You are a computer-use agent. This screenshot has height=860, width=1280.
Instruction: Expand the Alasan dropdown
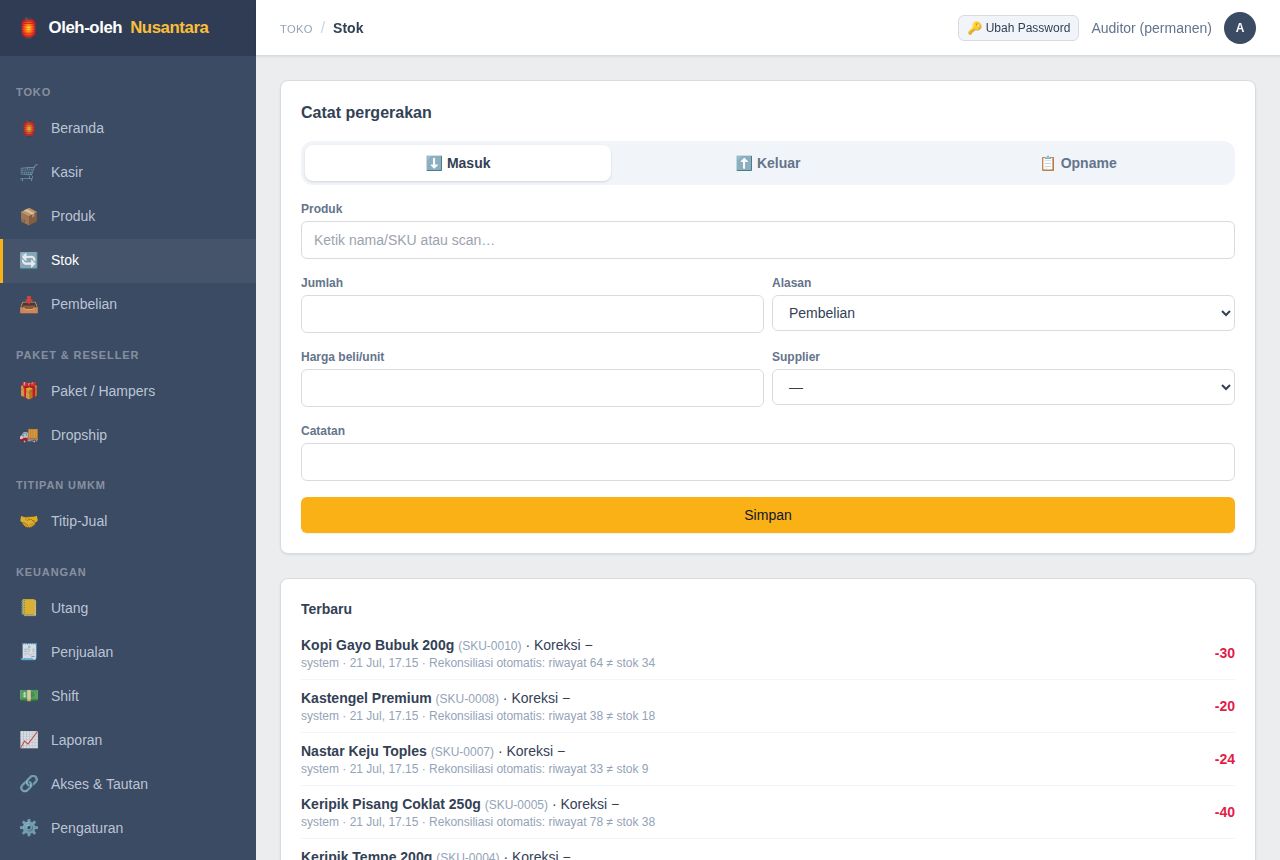pyautogui.click(x=1003, y=313)
